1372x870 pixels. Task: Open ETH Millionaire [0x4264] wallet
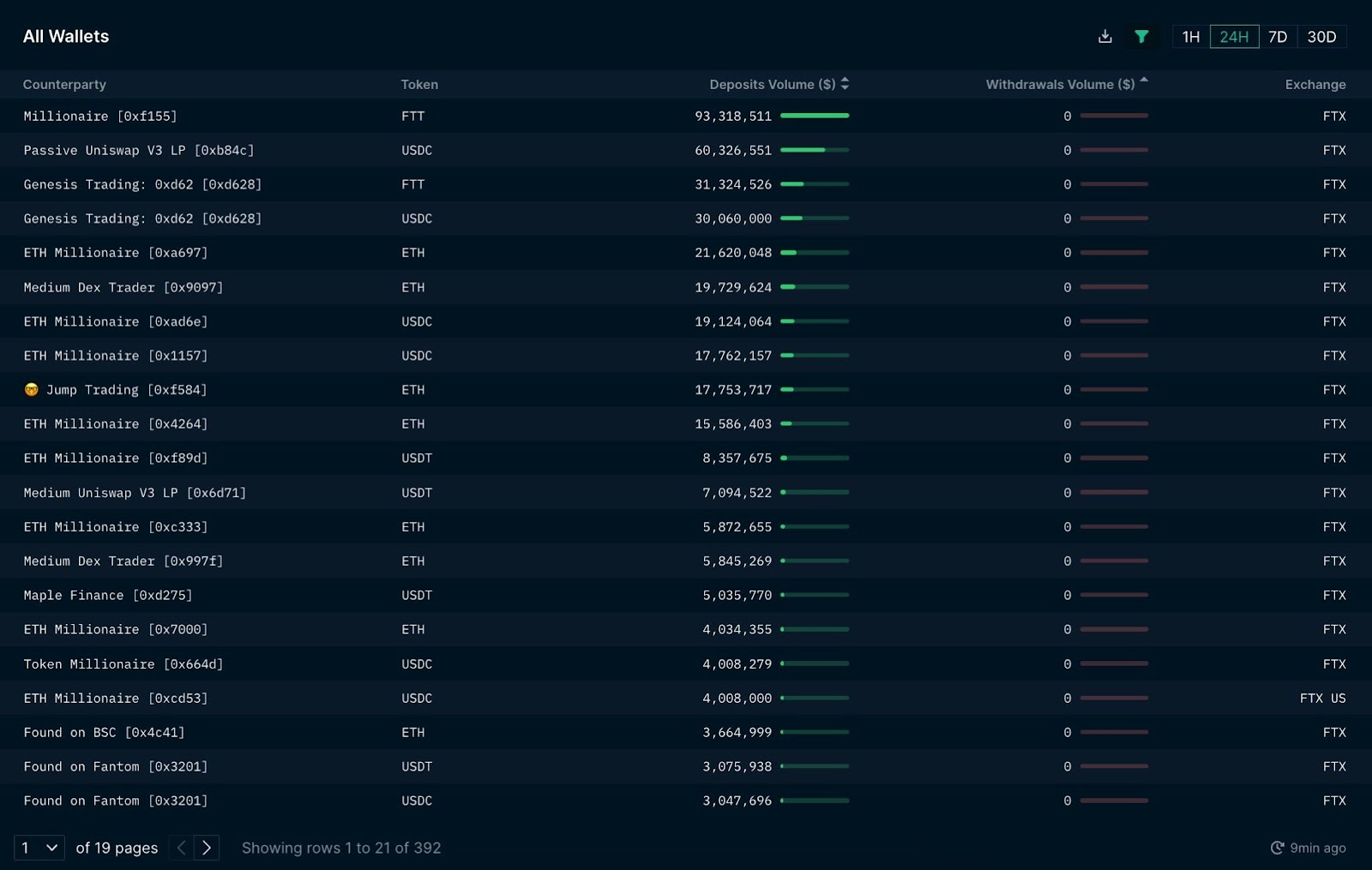116,424
